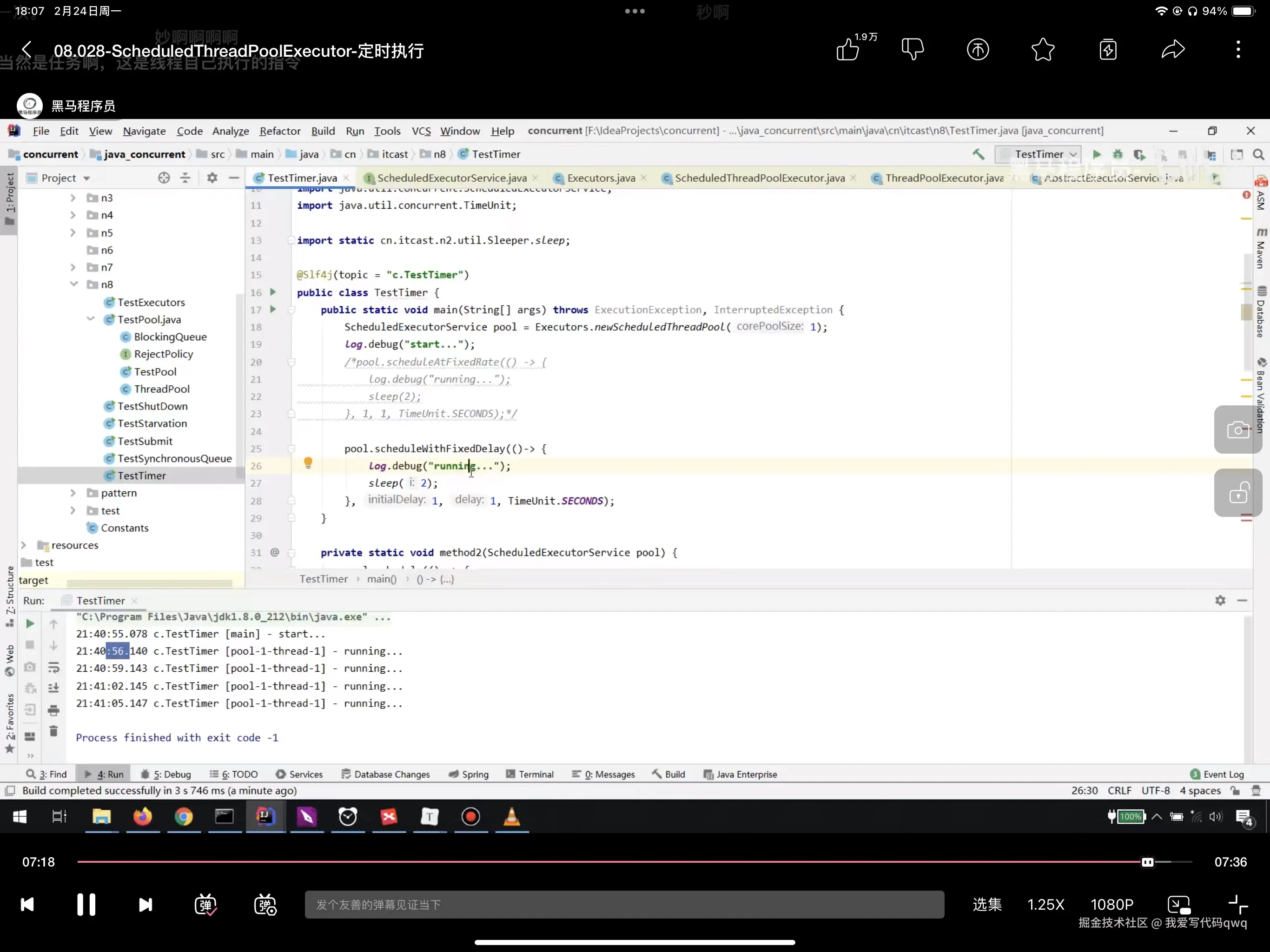
Task: Pause the video playback
Action: (x=86, y=905)
